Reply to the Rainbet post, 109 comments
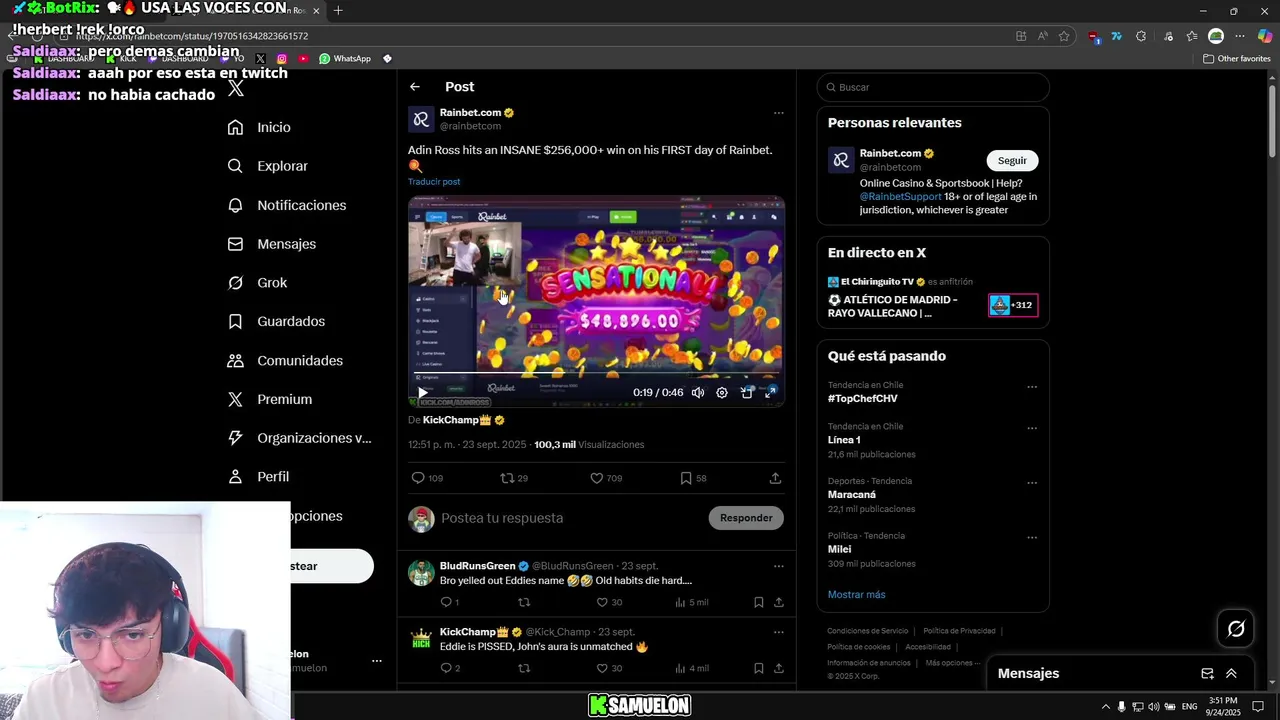This screenshot has height=720, width=1280. [x=427, y=478]
